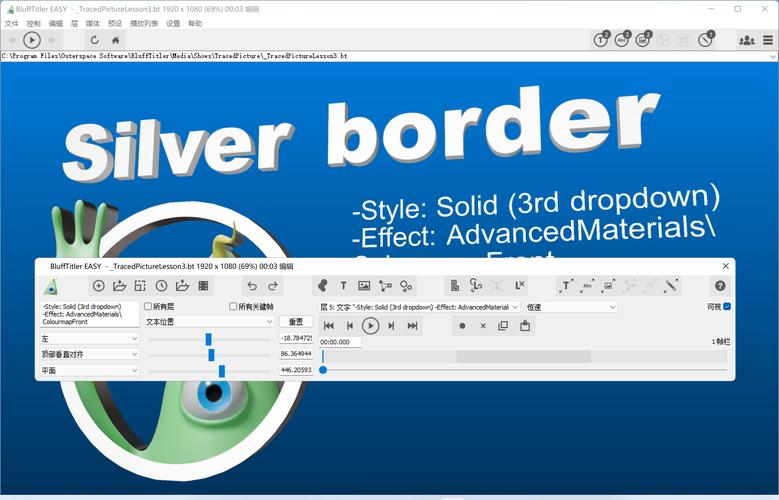The width and height of the screenshot is (779, 500).
Task: Enable the 所有关键帧 checkbox
Action: (233, 306)
